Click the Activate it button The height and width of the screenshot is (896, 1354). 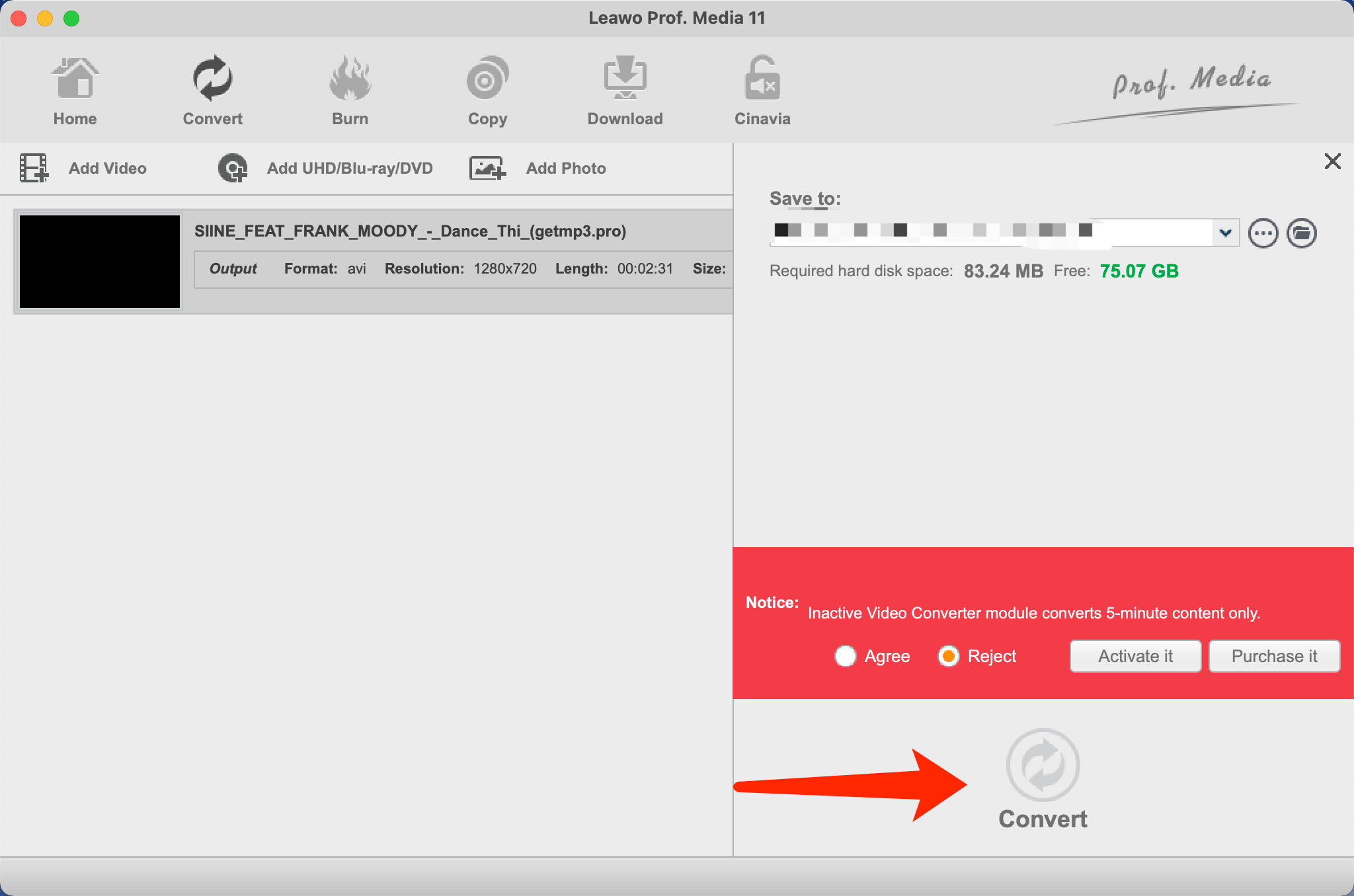1135,656
